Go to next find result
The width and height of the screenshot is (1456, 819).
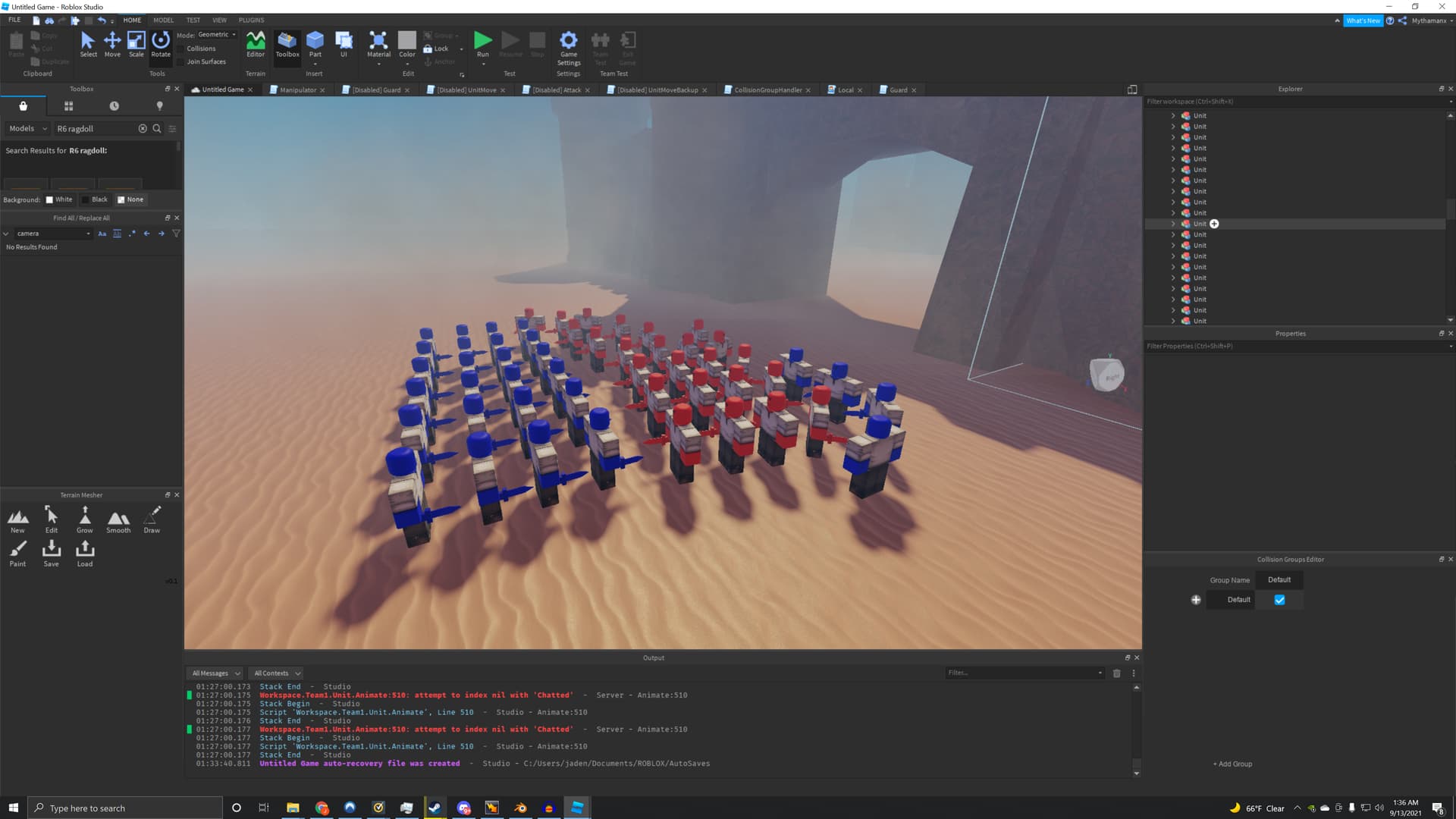coord(162,234)
